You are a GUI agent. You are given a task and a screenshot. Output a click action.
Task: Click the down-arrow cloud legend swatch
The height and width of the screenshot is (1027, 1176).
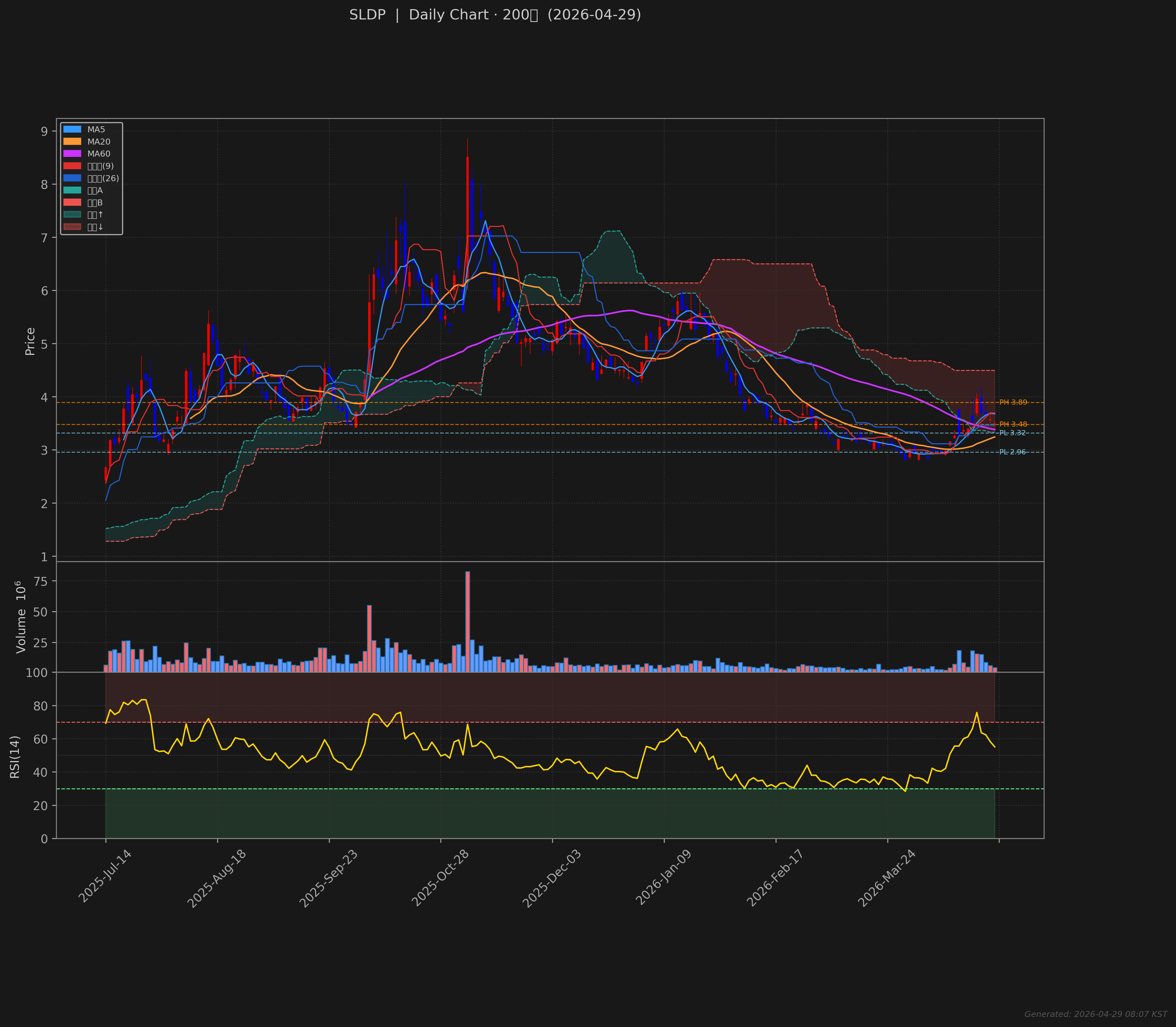pyautogui.click(x=72, y=227)
